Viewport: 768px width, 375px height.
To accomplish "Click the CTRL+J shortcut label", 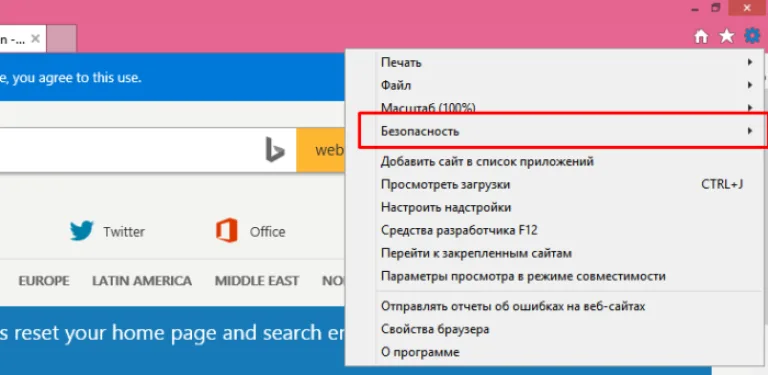I will 722,185.
